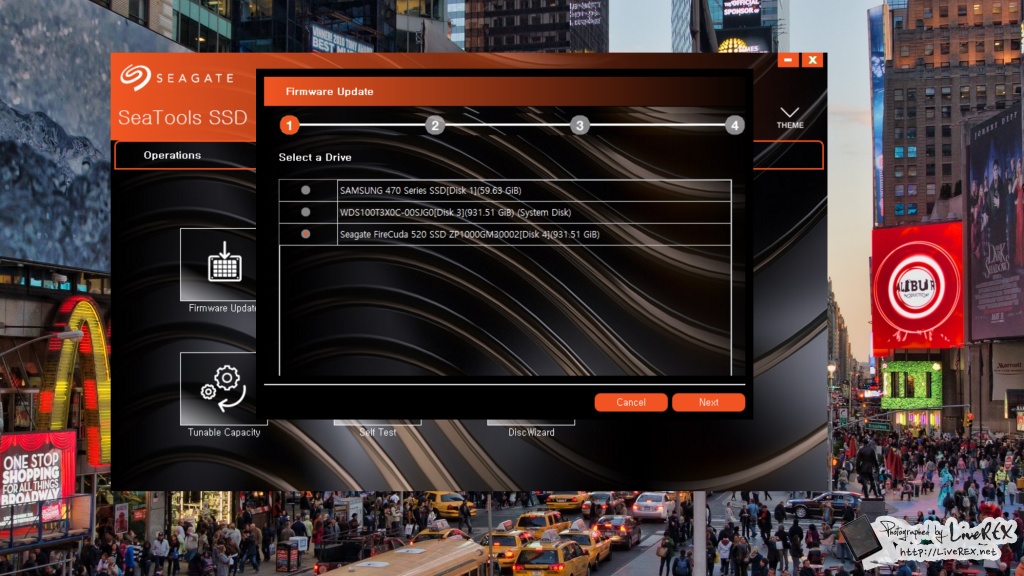Click the Tunable Capacity label
Screen dimensions: 1024x576
224,432
